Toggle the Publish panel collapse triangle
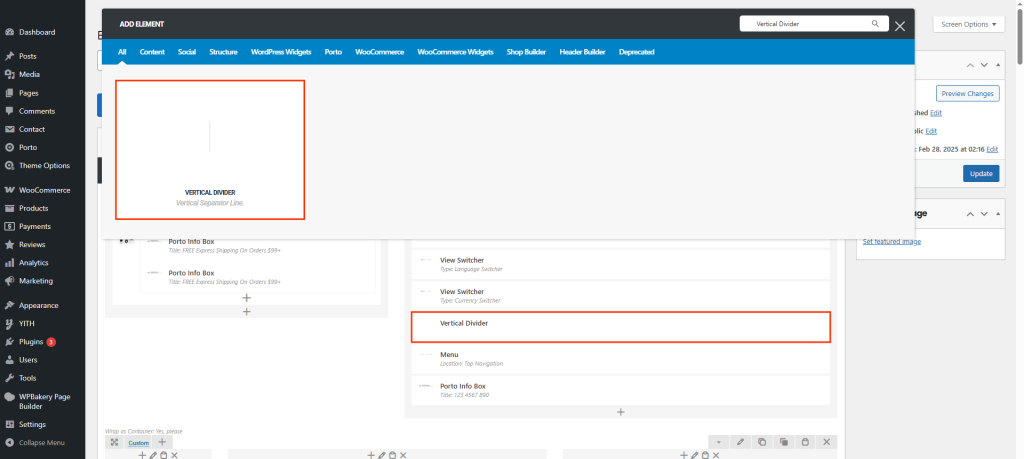 point(997,65)
